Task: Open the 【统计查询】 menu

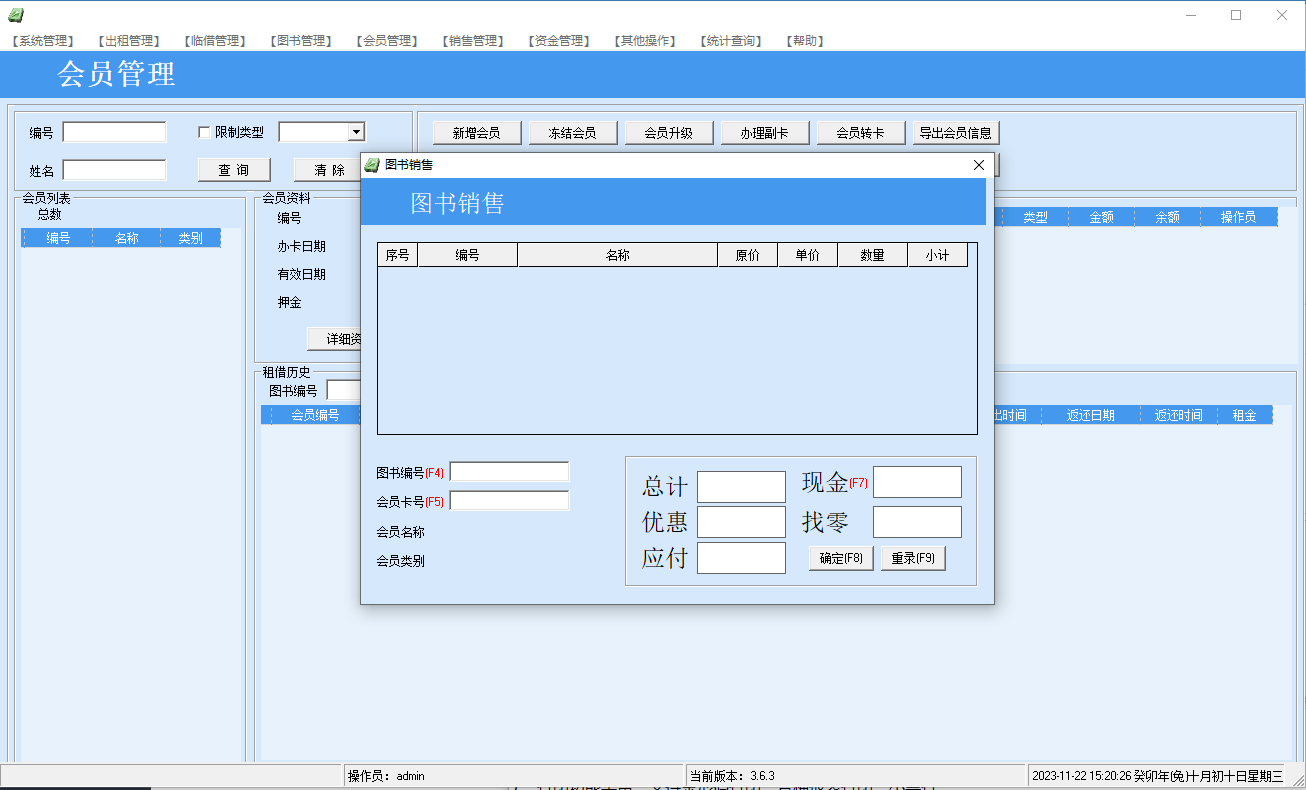Action: [731, 41]
